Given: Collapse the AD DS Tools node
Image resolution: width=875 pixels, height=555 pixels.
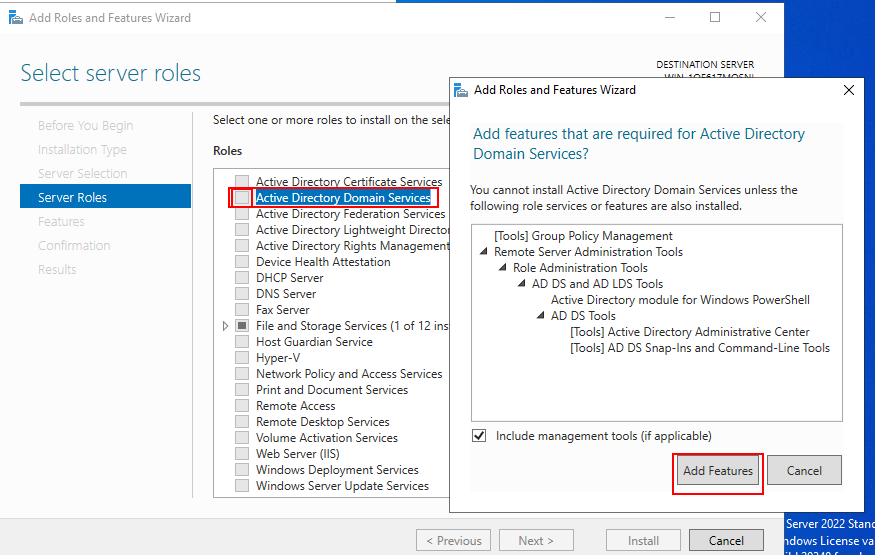Looking at the screenshot, I should pos(541,316).
